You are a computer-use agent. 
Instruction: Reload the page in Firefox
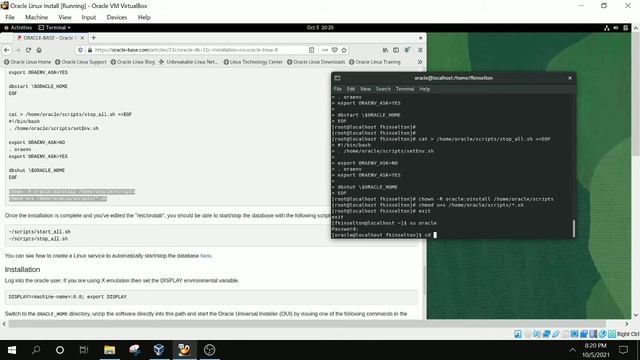(x=28, y=50)
